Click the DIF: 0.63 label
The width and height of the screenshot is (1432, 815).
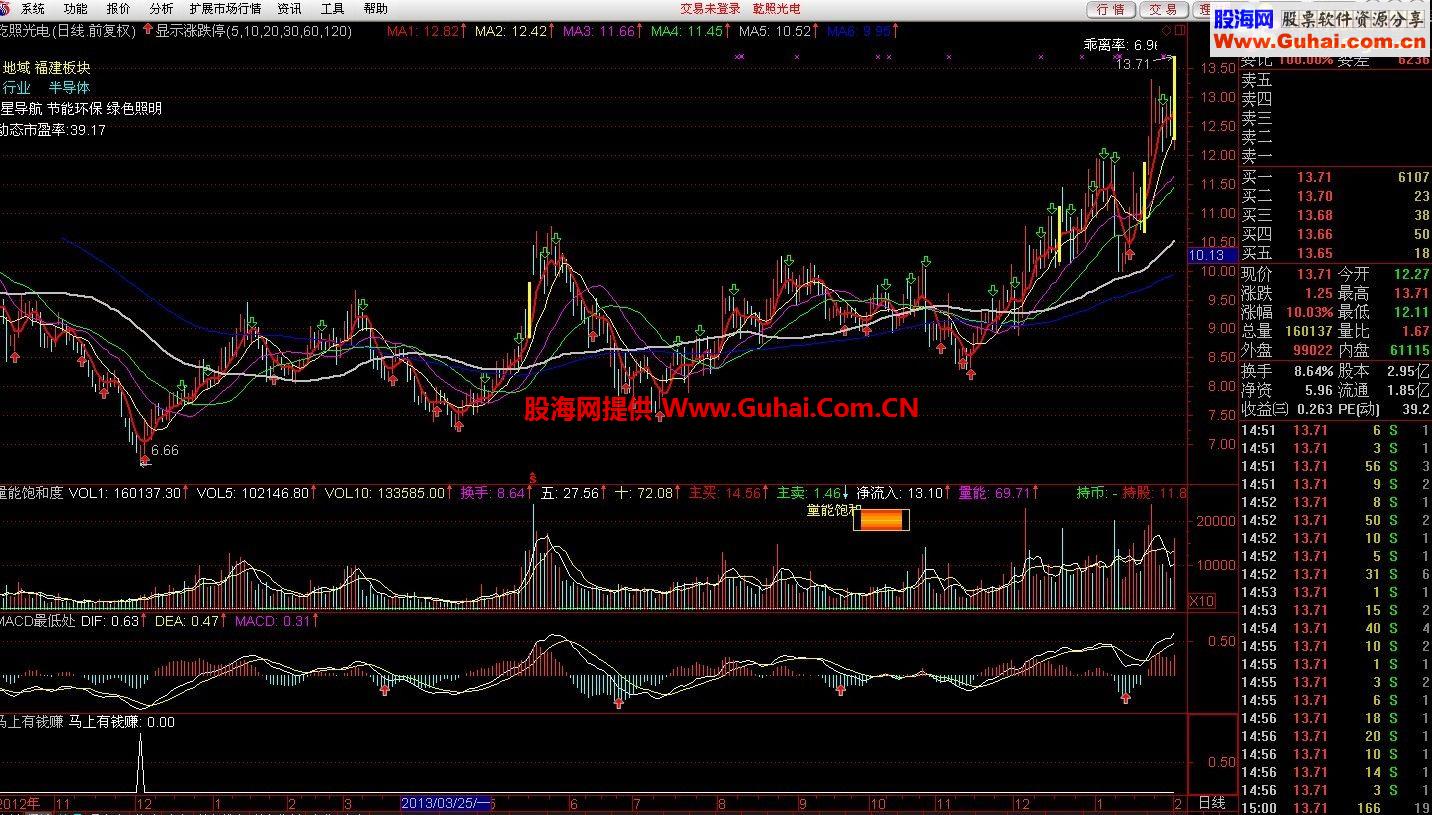tap(114, 622)
